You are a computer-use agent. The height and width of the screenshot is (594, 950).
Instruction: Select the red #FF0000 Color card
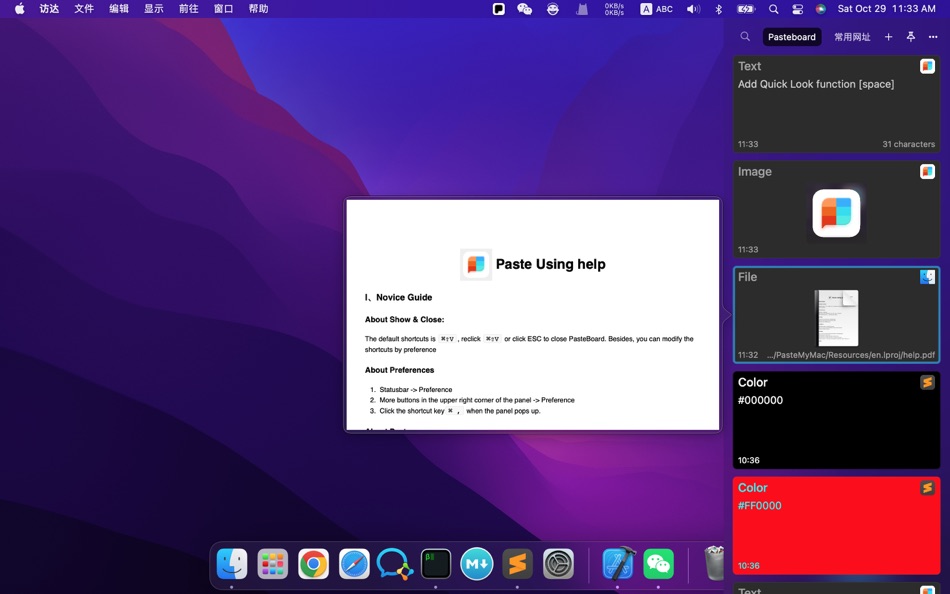[x=836, y=526]
